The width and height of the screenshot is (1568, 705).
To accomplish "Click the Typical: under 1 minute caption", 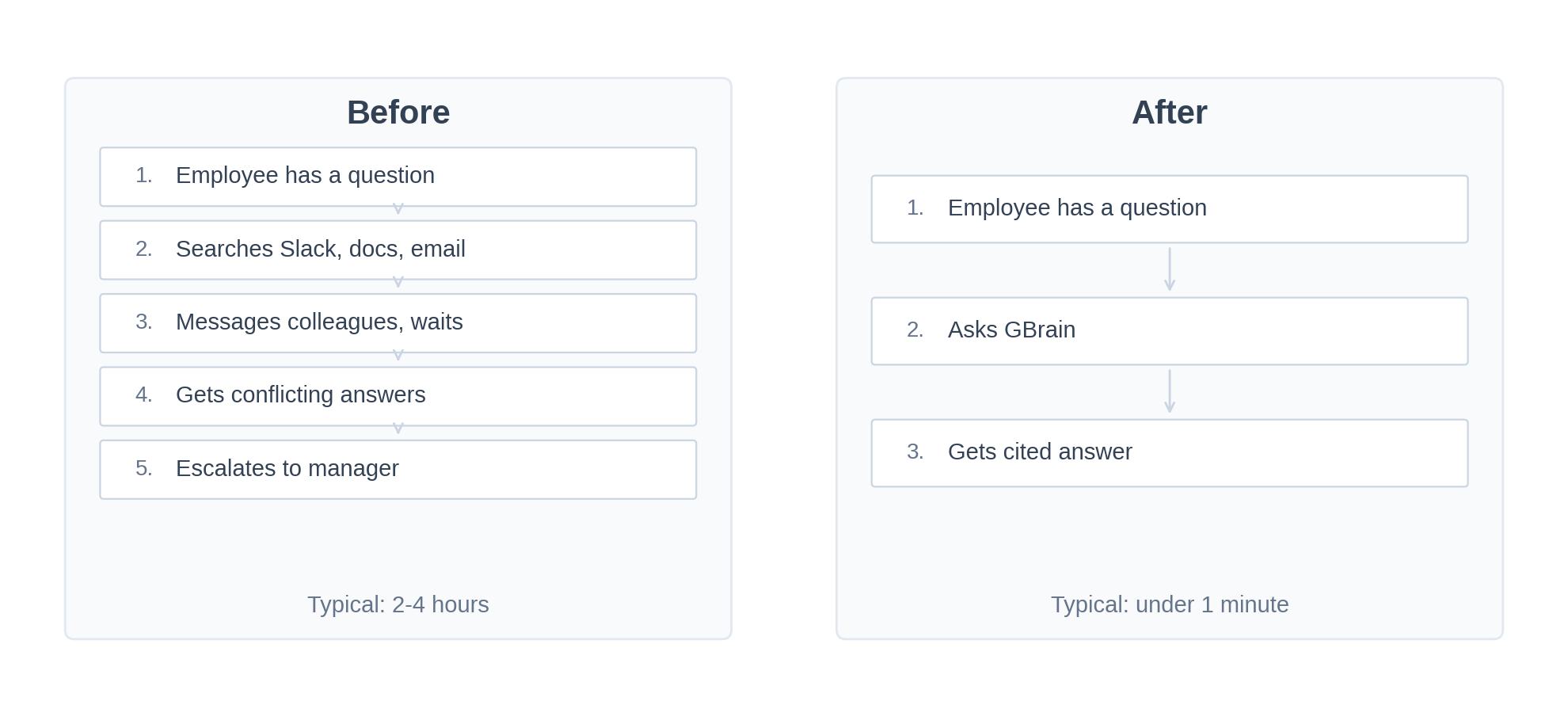I will point(1170,604).
